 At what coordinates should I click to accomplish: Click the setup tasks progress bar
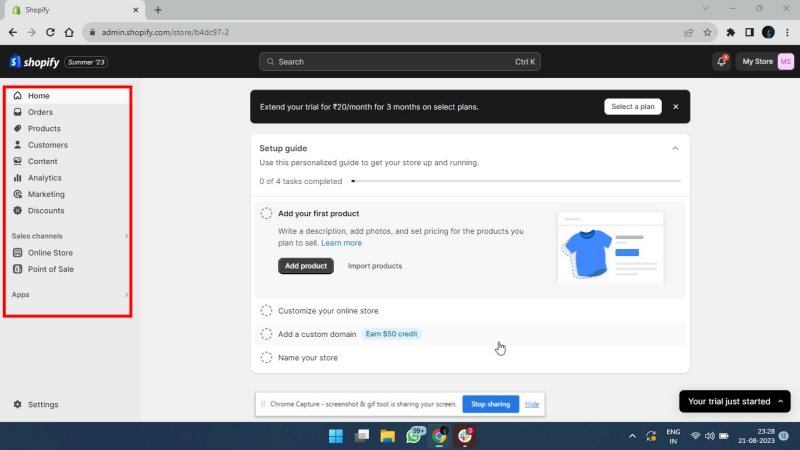(x=516, y=181)
